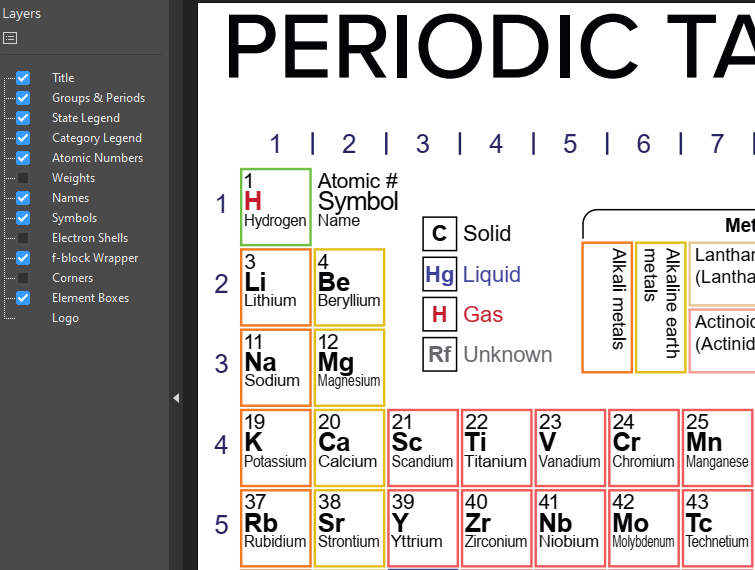Click the Alkaline earth metals category box
Viewport: 755px width, 570px height.
point(661,308)
